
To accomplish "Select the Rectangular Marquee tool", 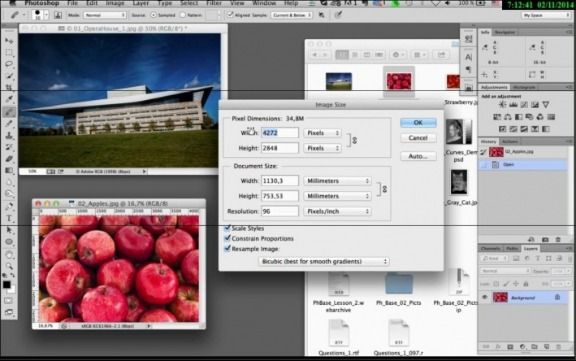I will point(9,53).
